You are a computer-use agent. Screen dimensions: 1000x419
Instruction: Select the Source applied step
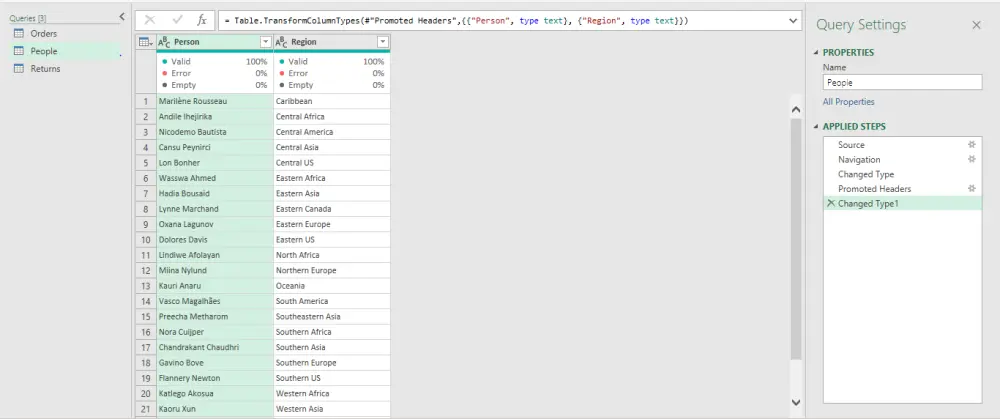[x=902, y=145]
